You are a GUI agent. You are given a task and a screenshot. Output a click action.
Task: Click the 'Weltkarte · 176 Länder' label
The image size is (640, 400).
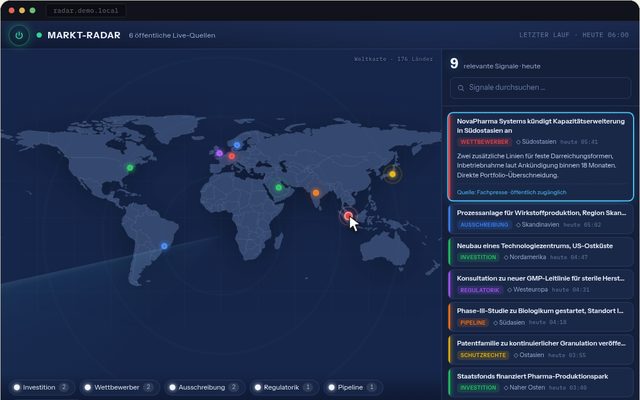pos(393,59)
